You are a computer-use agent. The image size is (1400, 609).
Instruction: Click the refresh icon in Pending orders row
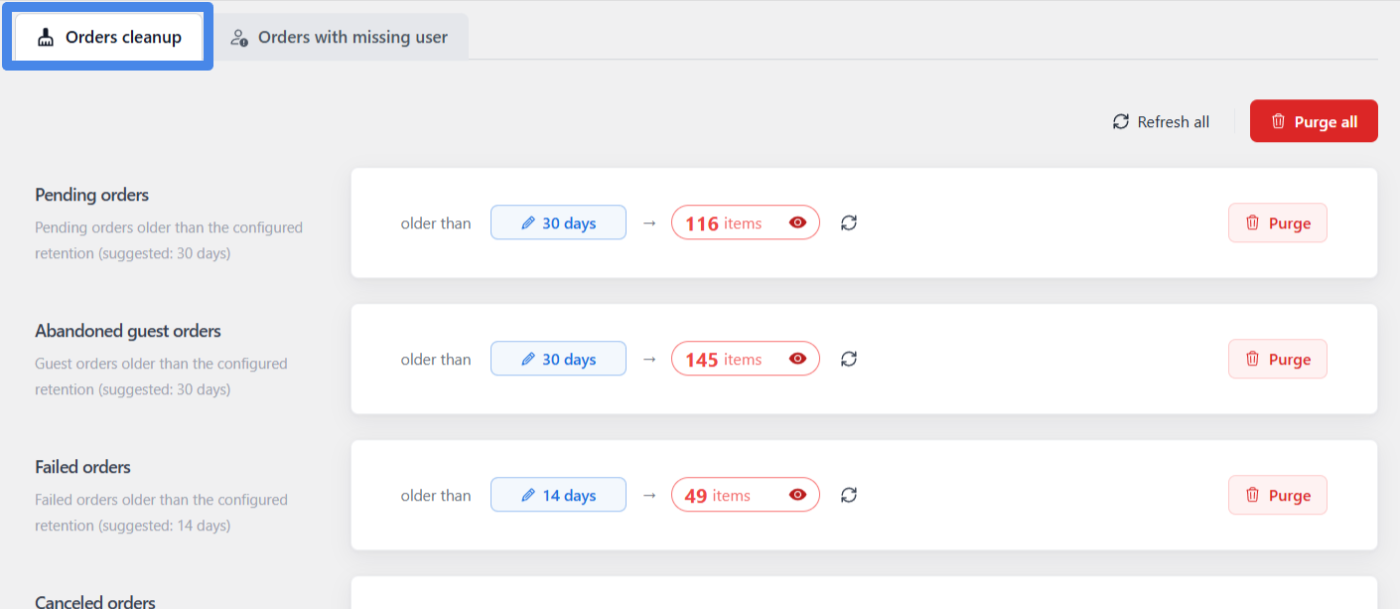[849, 223]
